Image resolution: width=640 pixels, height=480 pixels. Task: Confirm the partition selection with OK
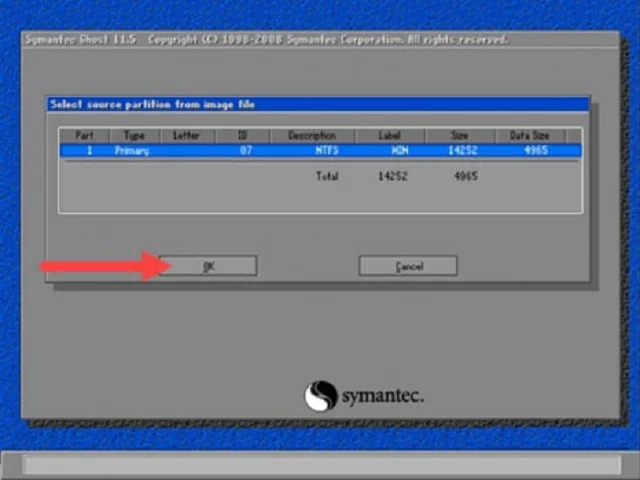click(x=208, y=266)
